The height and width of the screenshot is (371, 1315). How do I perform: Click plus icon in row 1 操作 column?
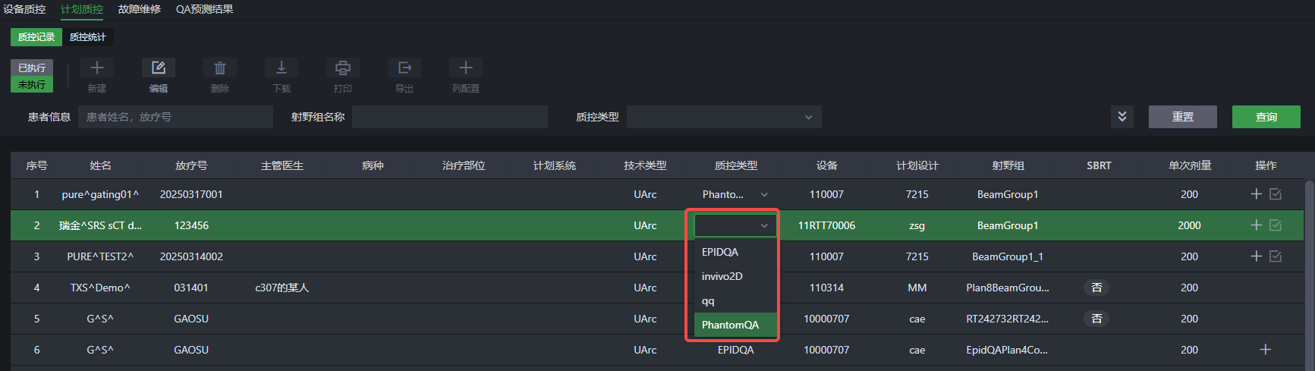tap(1256, 194)
